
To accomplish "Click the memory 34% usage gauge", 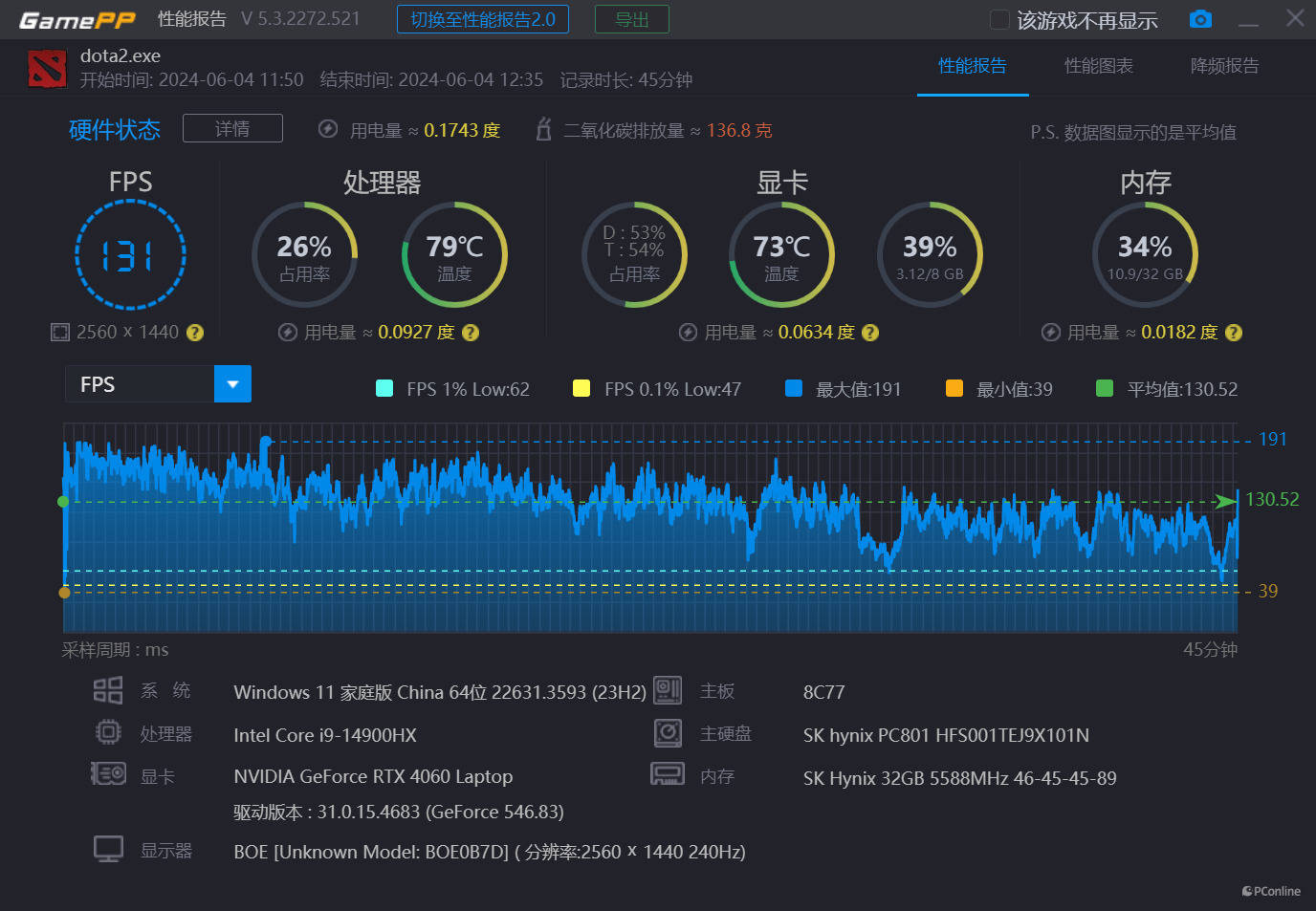I will pyautogui.click(x=1145, y=254).
